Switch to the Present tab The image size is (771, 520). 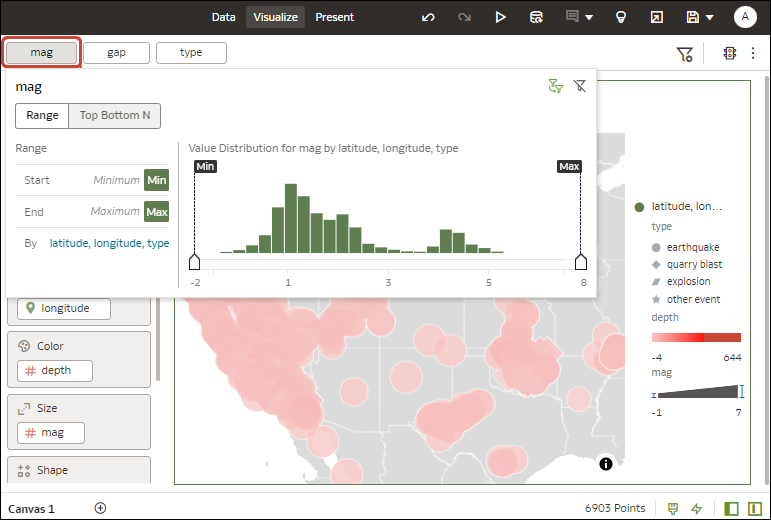click(x=334, y=17)
